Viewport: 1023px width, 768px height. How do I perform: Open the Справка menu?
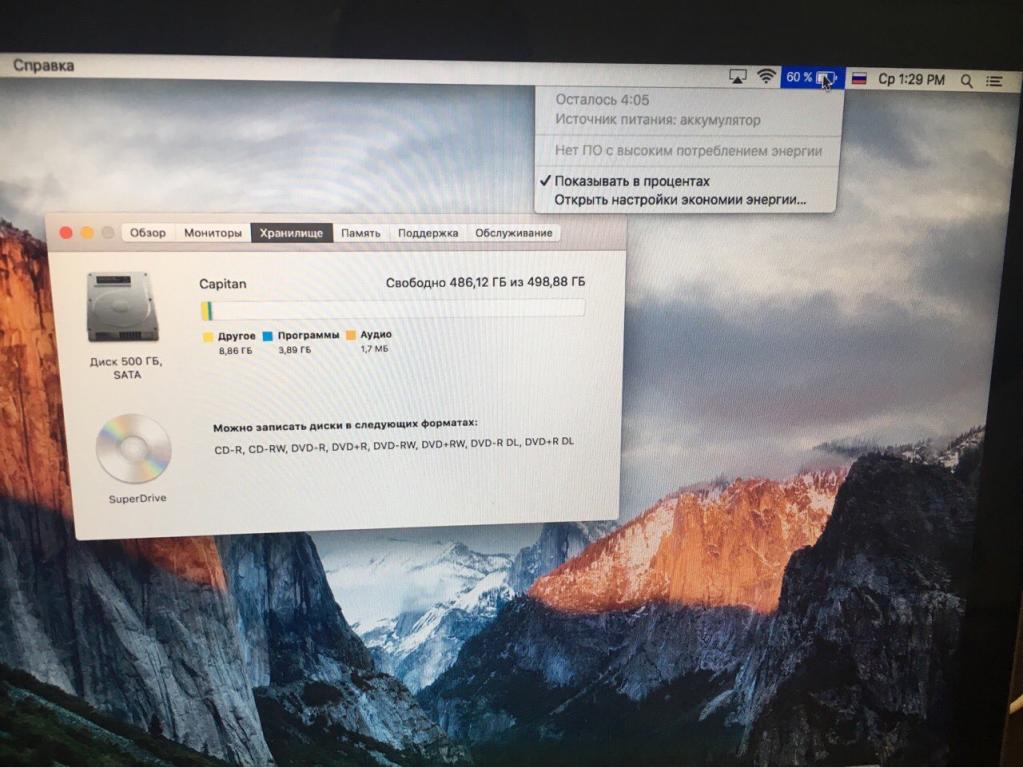[44, 65]
